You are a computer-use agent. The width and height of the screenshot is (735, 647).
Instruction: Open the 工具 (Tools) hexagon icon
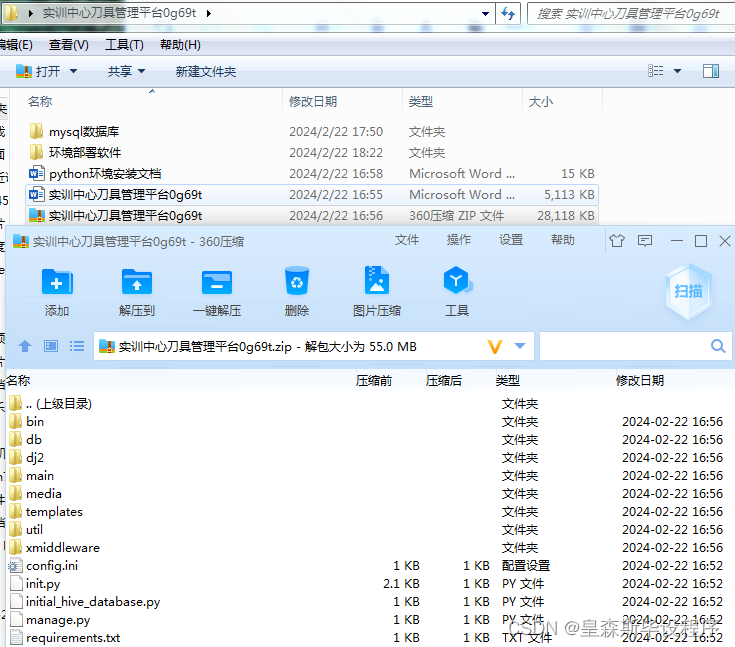(457, 280)
